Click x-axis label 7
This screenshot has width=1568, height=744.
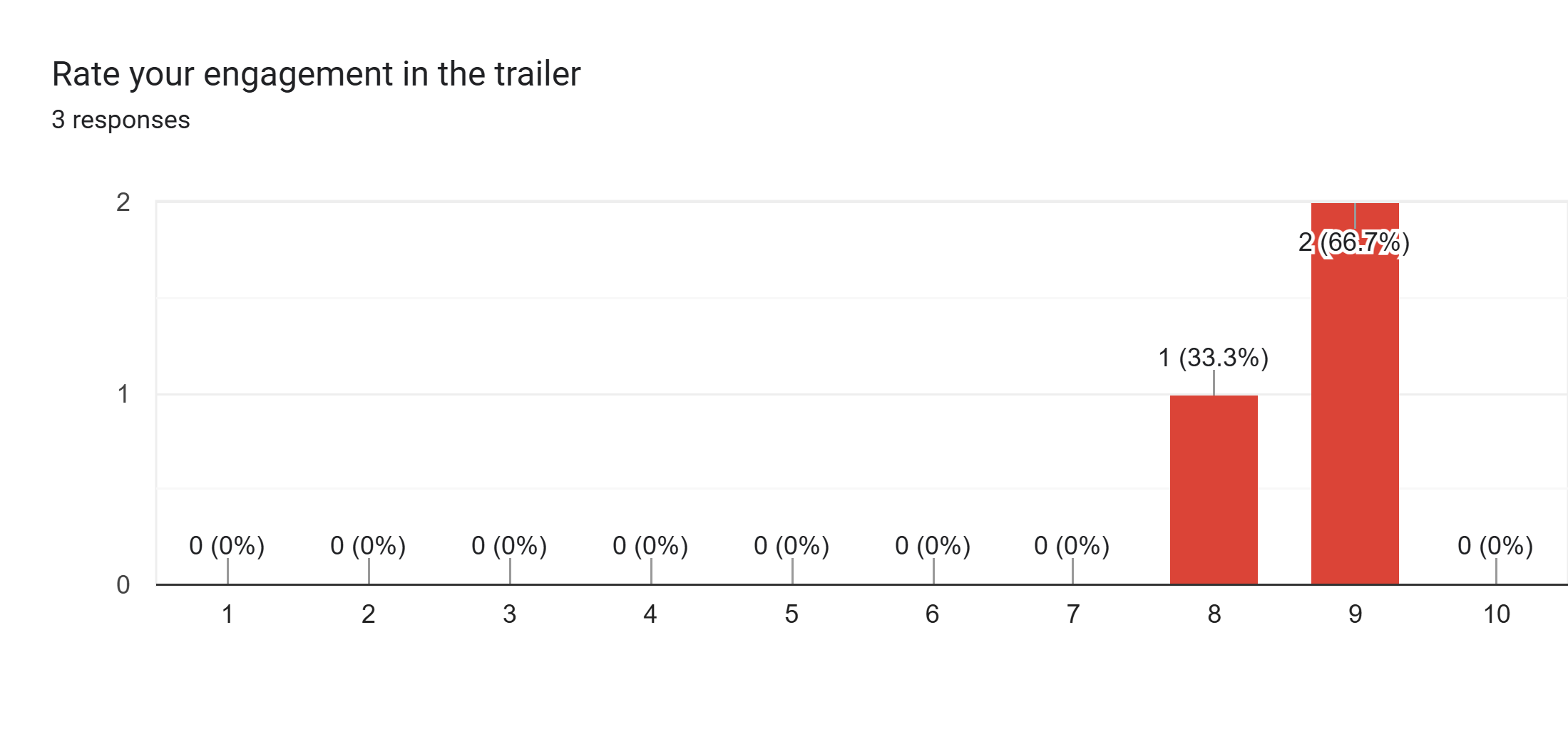[1073, 614]
